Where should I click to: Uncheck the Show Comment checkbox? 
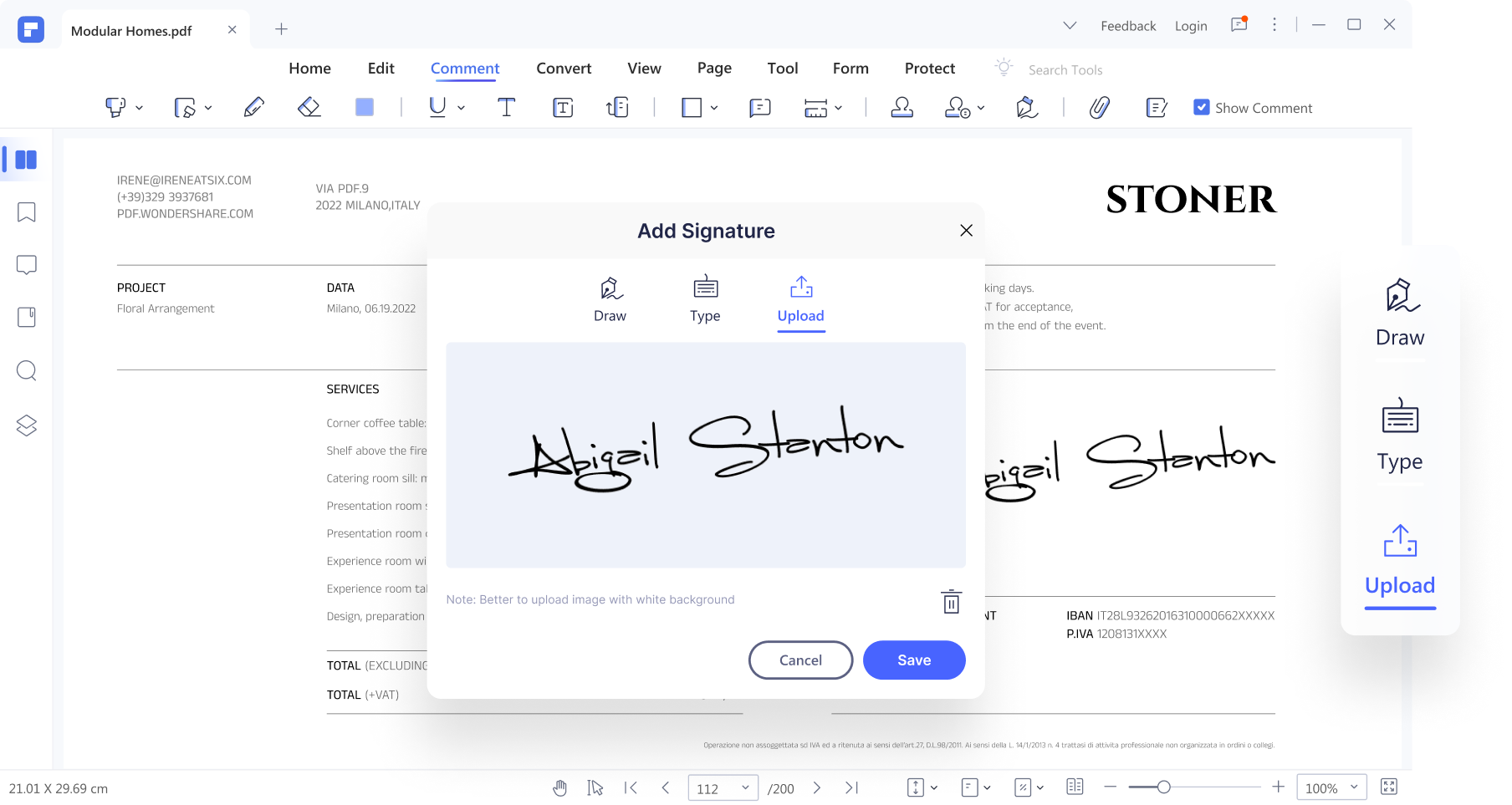[x=1201, y=107]
